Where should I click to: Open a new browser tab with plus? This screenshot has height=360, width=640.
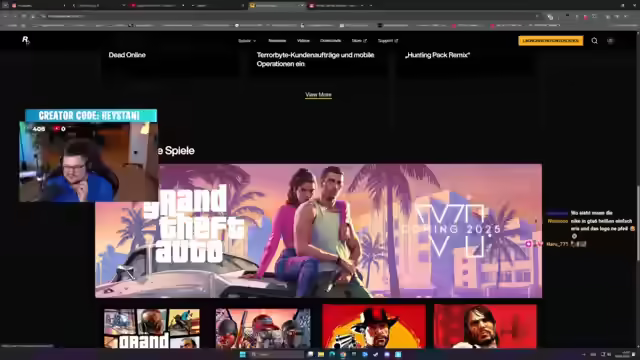371,5
